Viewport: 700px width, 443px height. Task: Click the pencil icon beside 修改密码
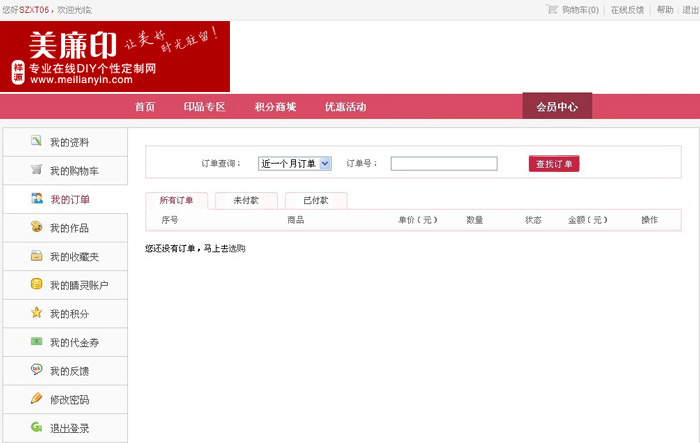[36, 398]
